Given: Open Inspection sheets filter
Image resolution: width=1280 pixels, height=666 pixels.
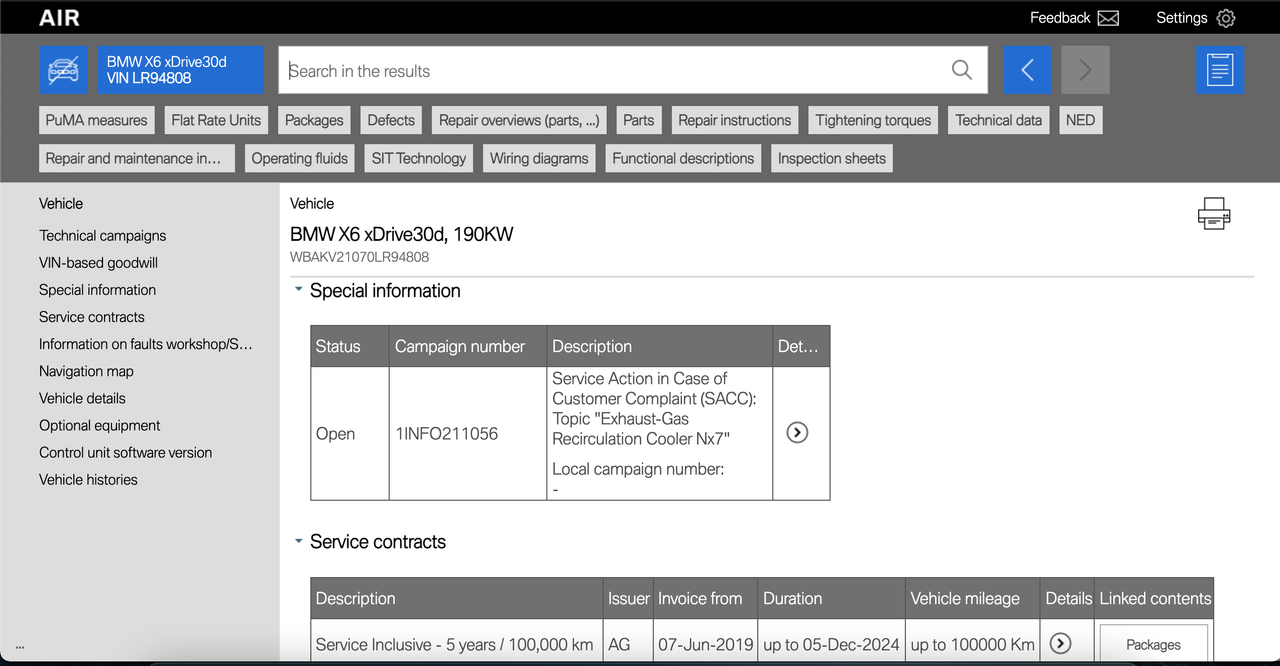Looking at the screenshot, I should [832, 158].
